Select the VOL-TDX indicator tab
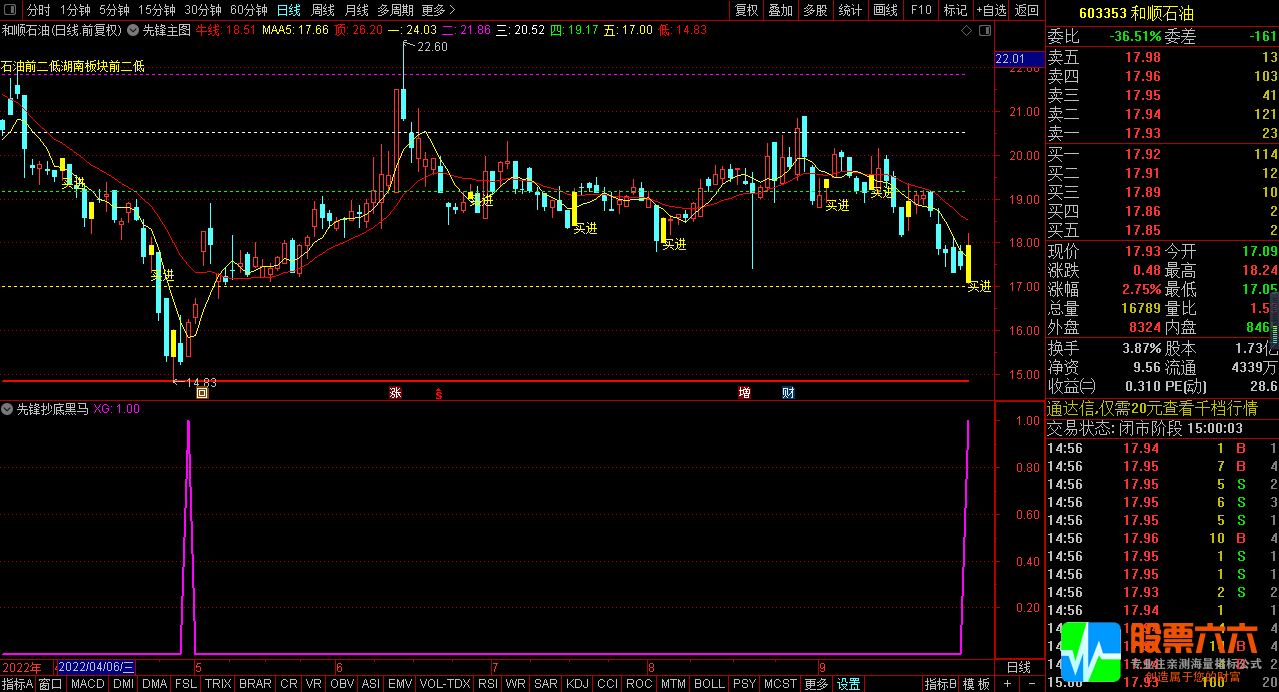1279x692 pixels. 446,684
